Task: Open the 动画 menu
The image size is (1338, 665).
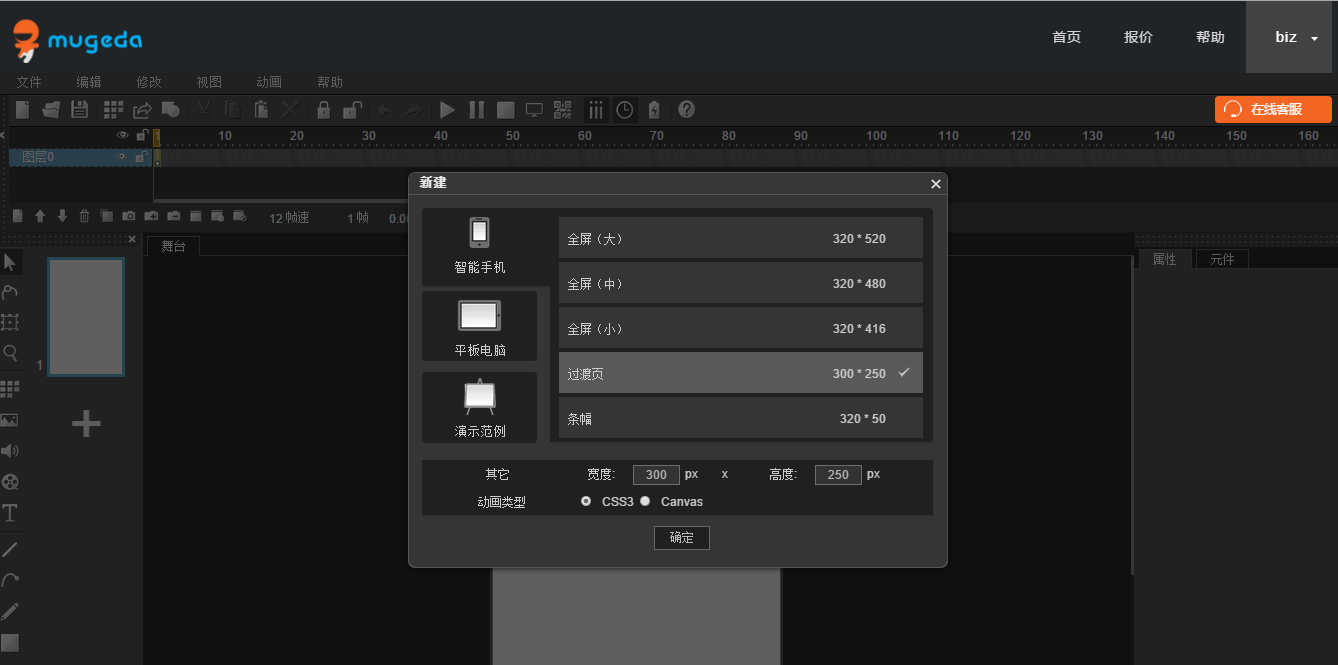Action: [x=269, y=82]
